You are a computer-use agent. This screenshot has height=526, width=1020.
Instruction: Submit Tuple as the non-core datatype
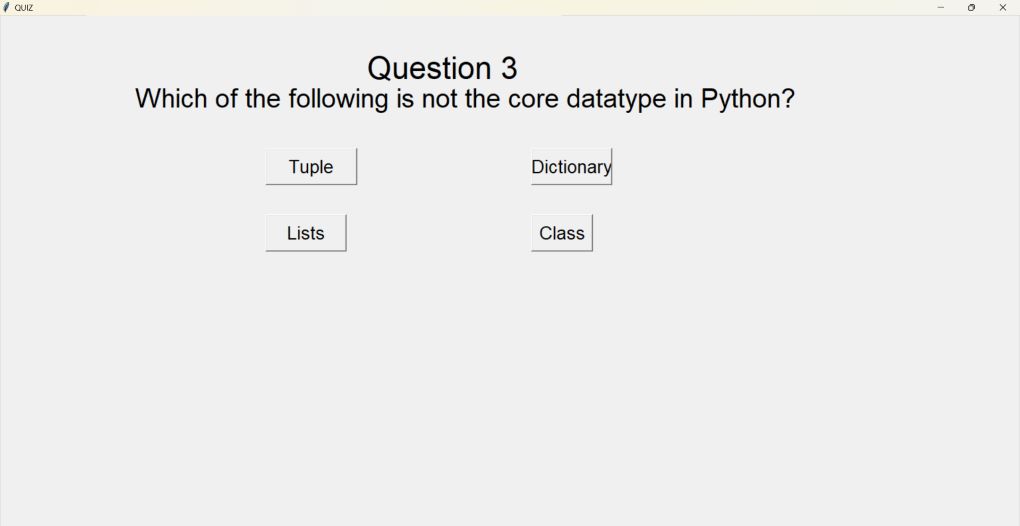click(x=311, y=166)
